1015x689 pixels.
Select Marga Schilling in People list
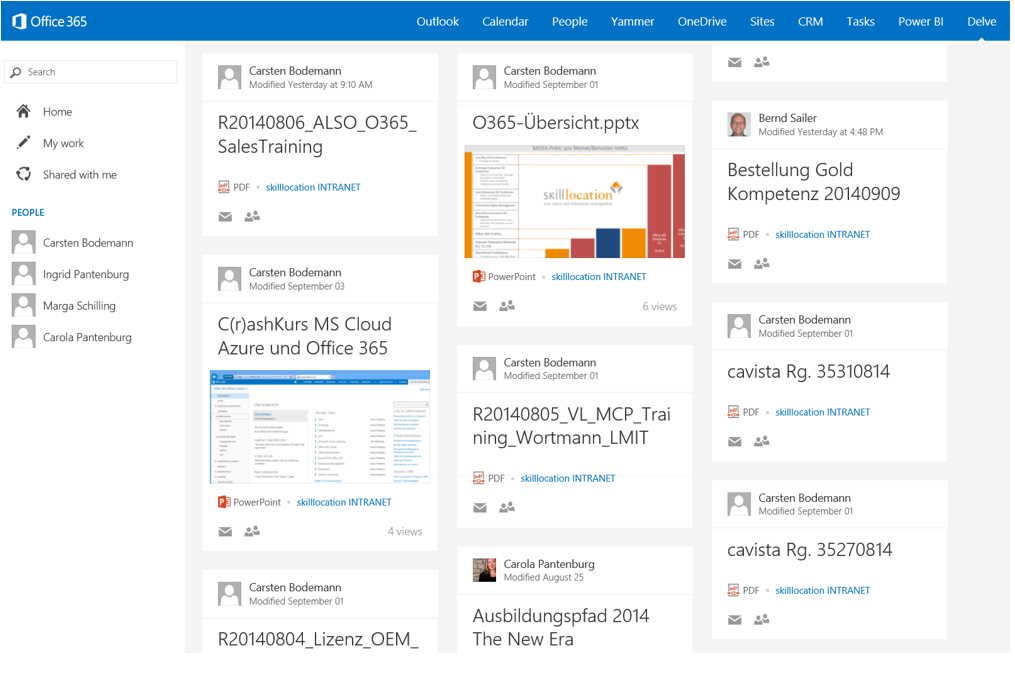point(79,306)
